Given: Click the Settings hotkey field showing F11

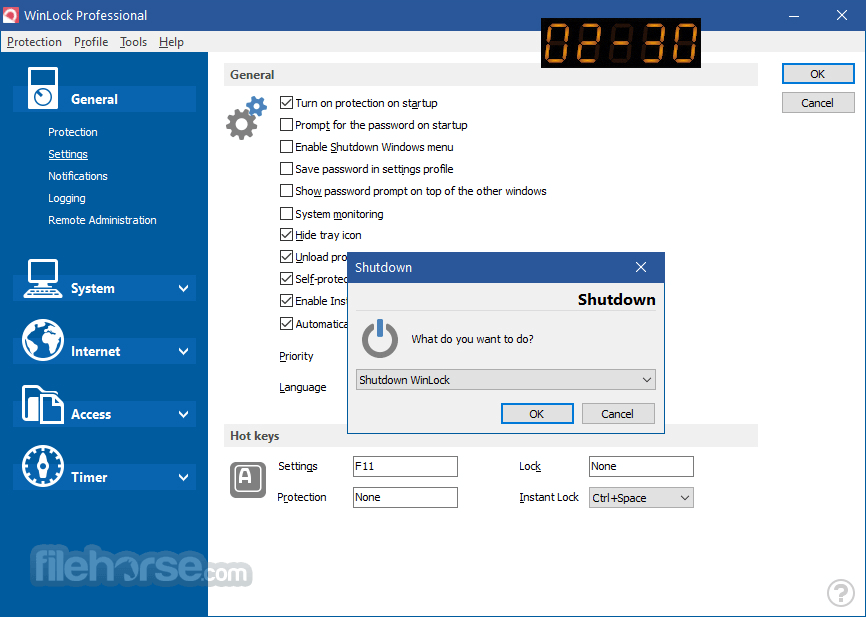Looking at the screenshot, I should point(405,466).
